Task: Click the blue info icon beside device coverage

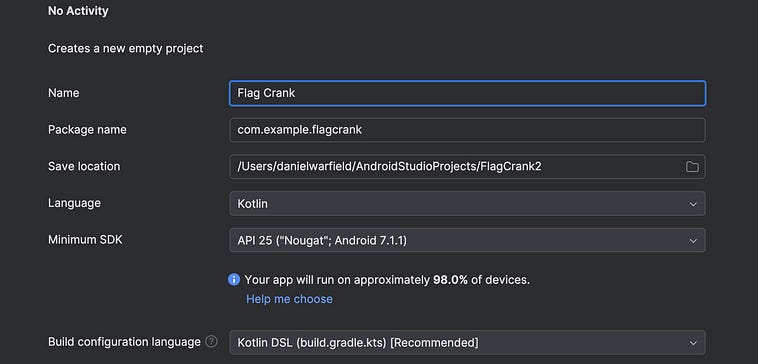Action: pos(234,279)
